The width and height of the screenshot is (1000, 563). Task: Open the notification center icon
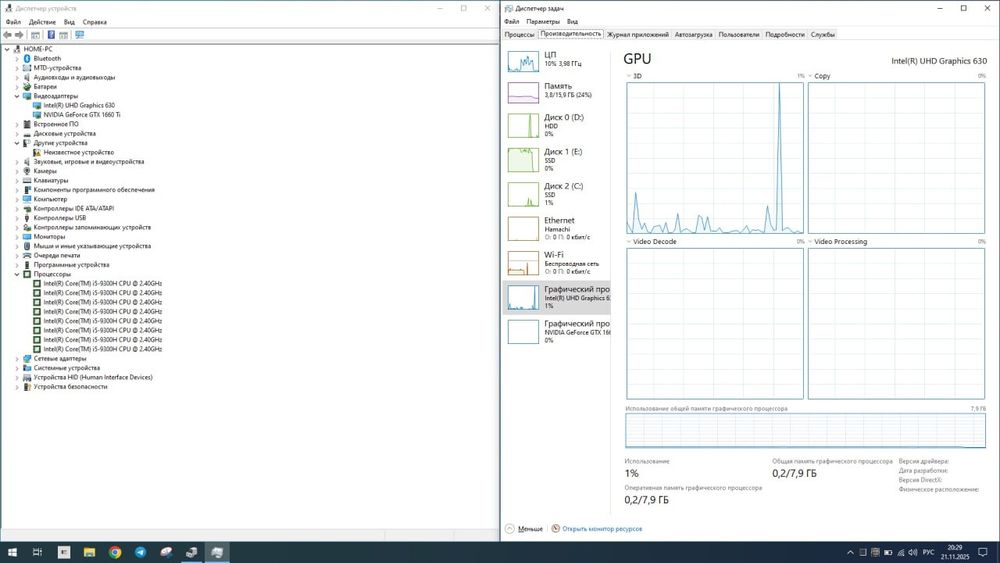(984, 552)
